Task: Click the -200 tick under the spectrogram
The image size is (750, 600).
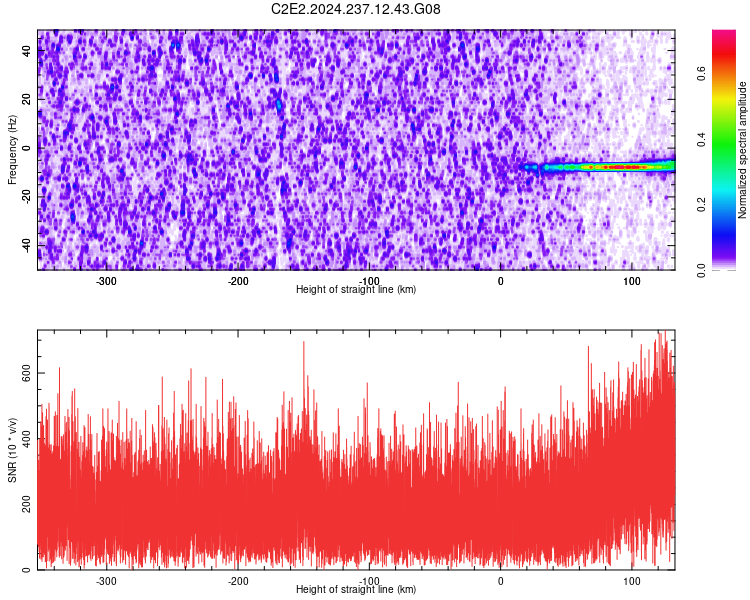Action: (238, 281)
